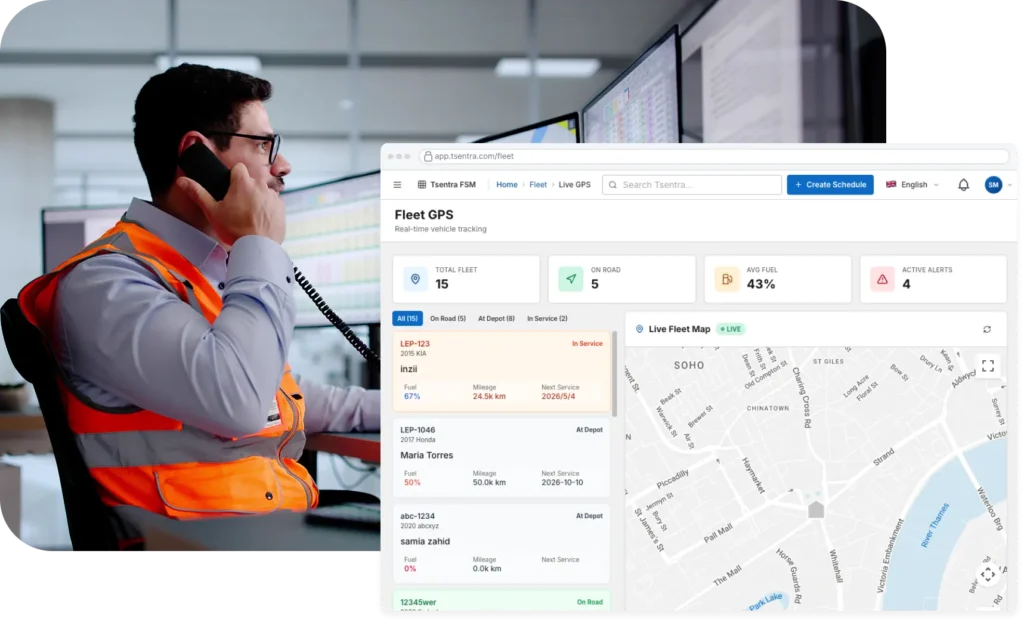The width and height of the screenshot is (1024, 622).
Task: Click the On Road navigation arrow icon
Action: (571, 279)
